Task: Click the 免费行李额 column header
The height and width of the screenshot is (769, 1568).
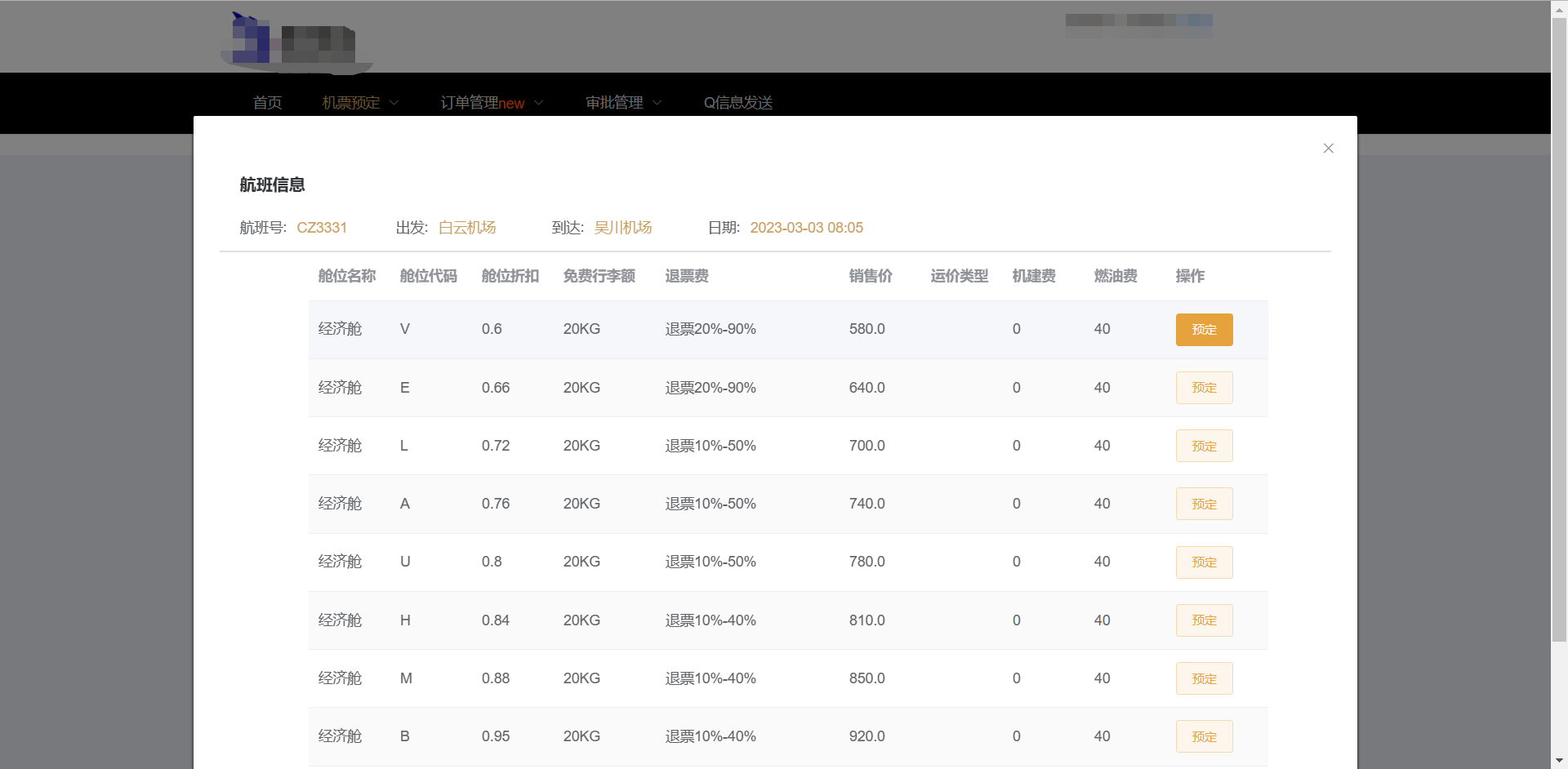Action: point(599,276)
